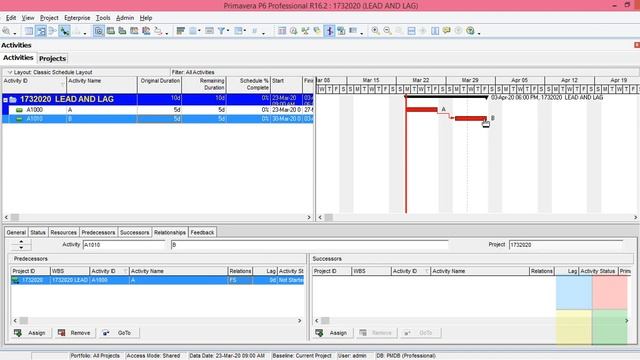Screen dimensions: 640x360
Task: Open the Feedback details tab
Action: click(x=202, y=232)
